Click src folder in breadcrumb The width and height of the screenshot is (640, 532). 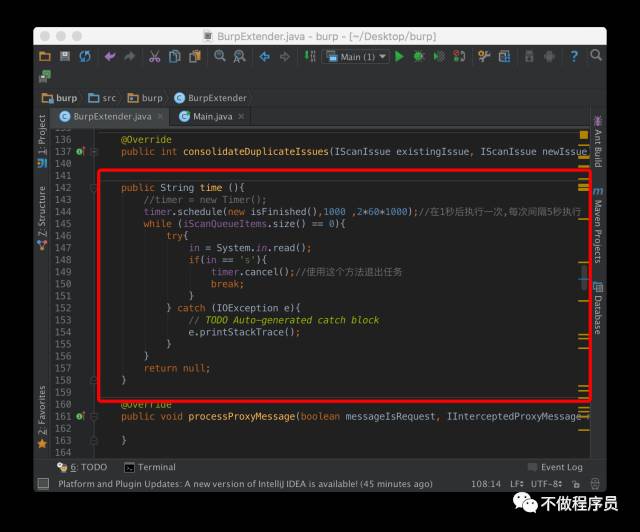[102, 98]
